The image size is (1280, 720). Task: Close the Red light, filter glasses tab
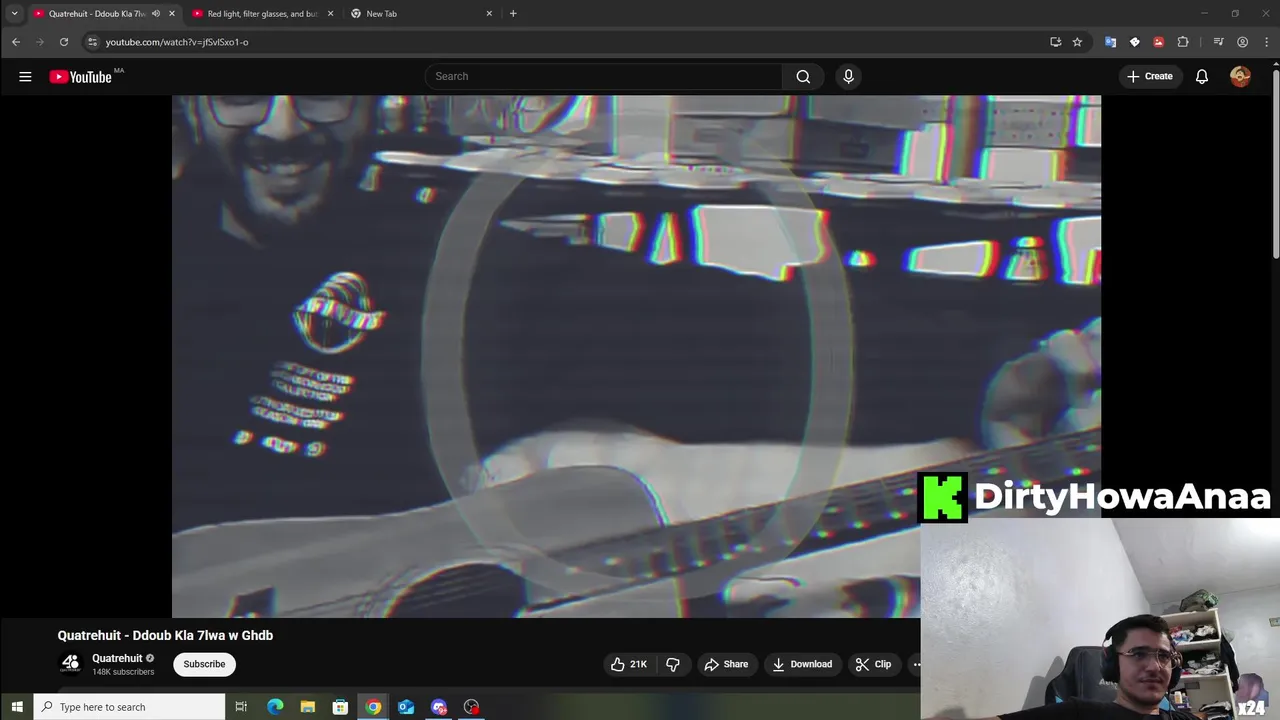tap(330, 13)
